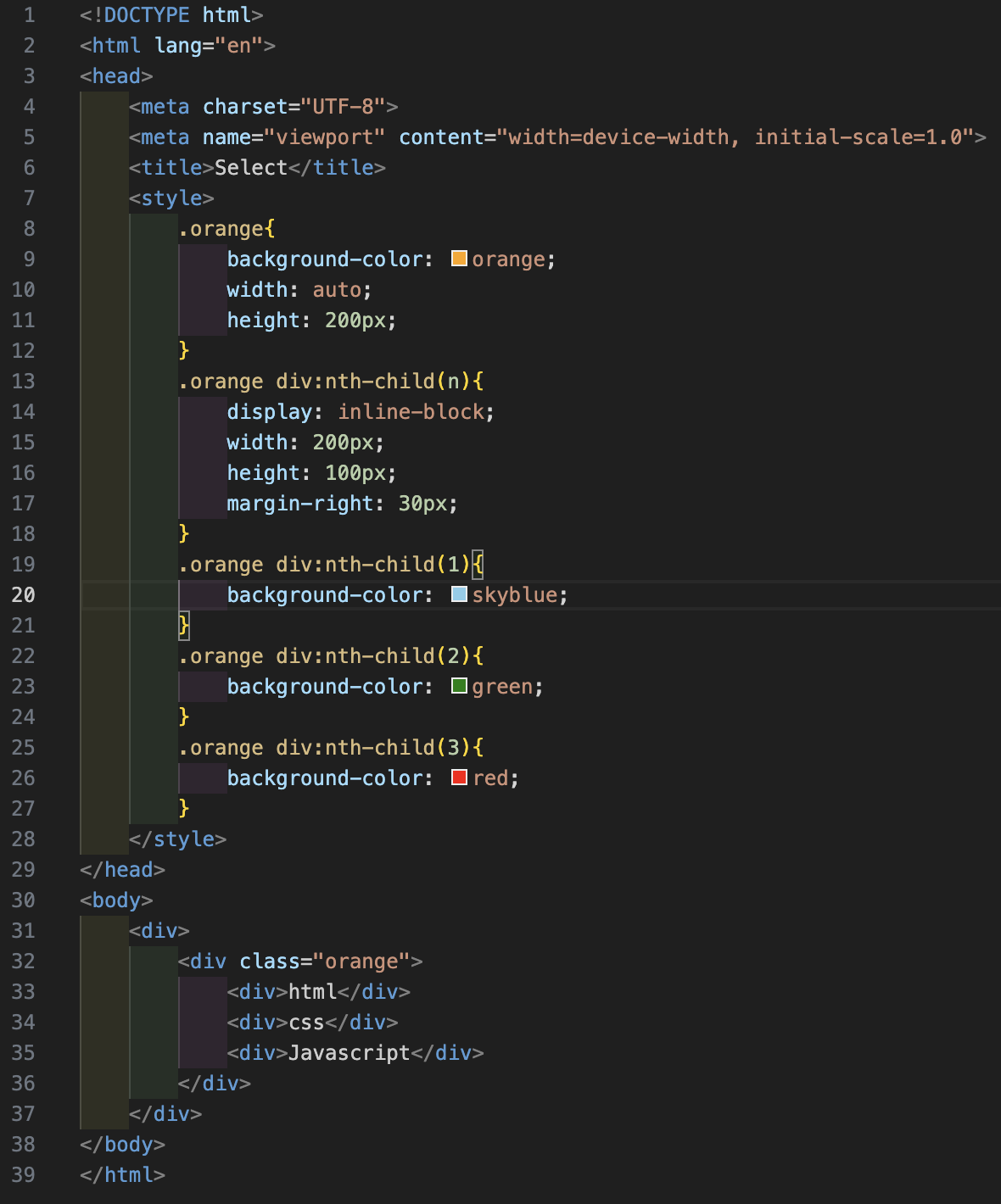Click the 'orange' color value on line 9
1001x1204 pixels.
click(x=508, y=259)
